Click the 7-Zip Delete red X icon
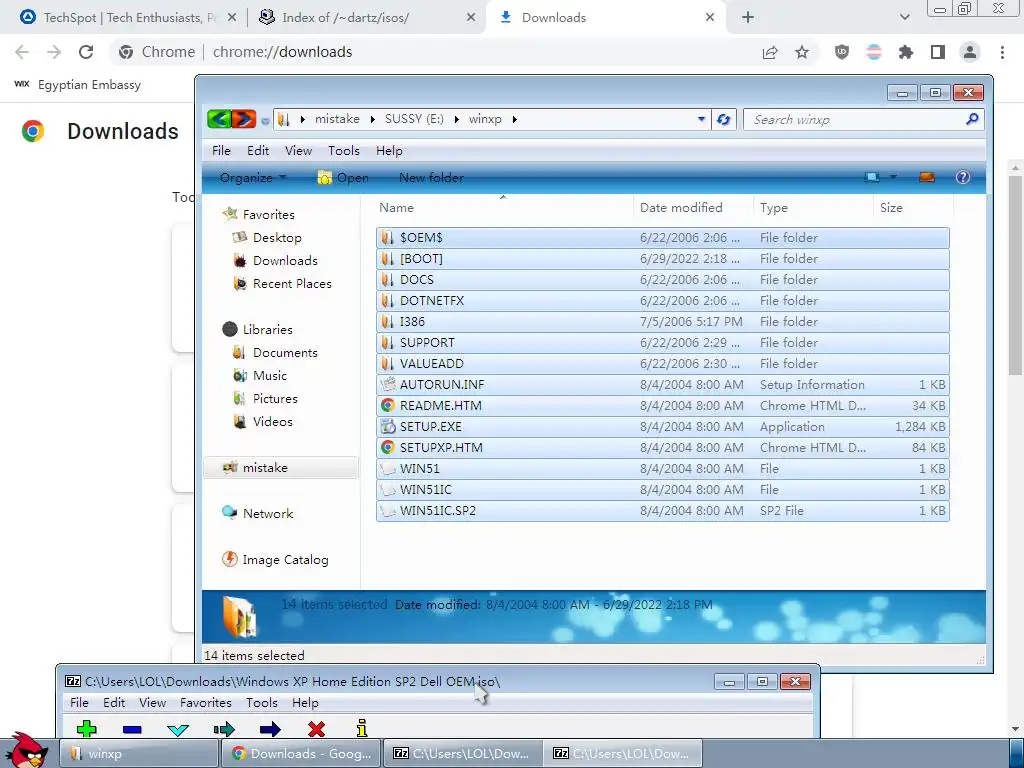Viewport: 1024px width, 768px height. coord(316,729)
